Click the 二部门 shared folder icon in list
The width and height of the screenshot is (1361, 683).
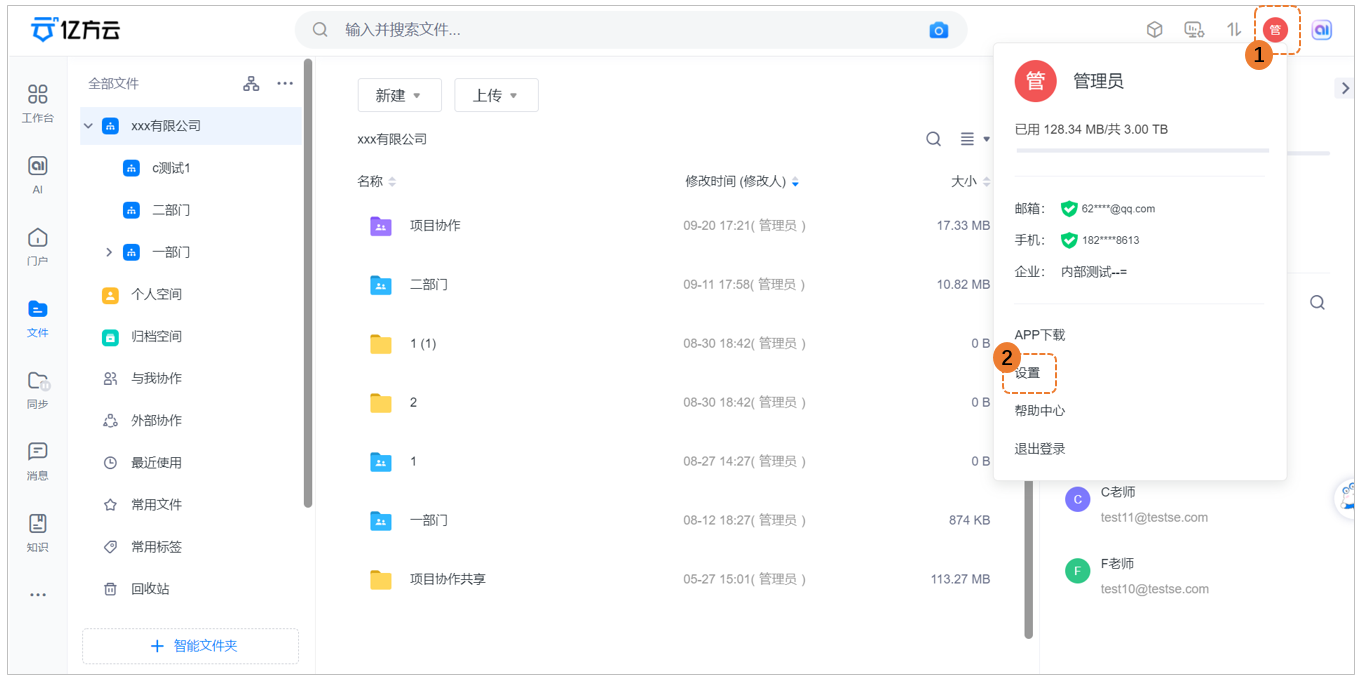[381, 285]
